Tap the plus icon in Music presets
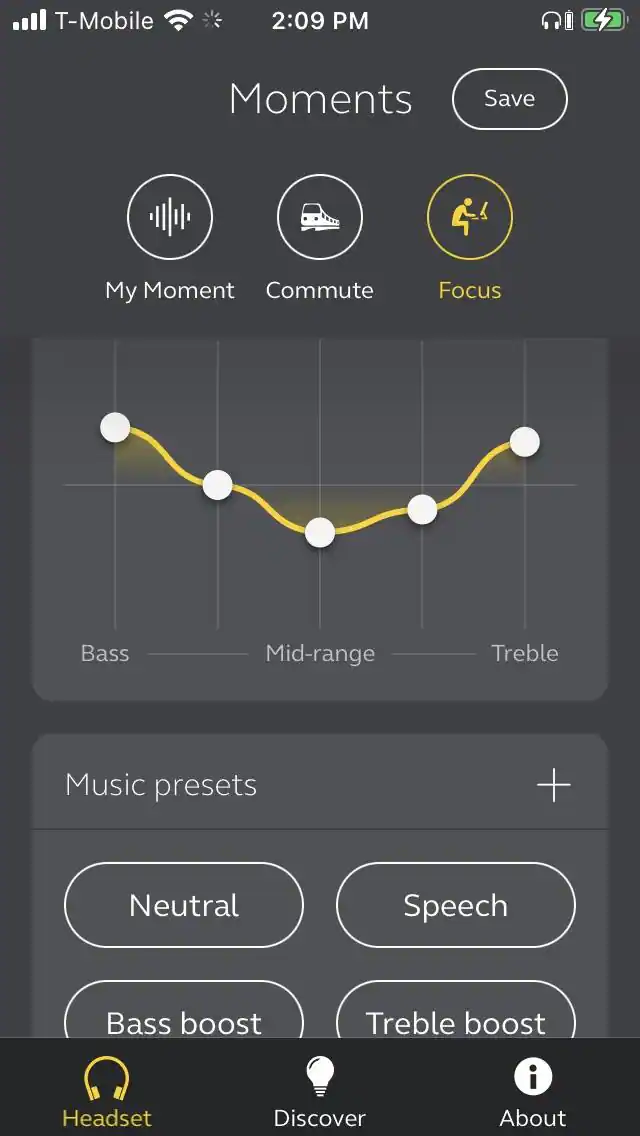Viewport: 640px width, 1136px height. point(553,786)
